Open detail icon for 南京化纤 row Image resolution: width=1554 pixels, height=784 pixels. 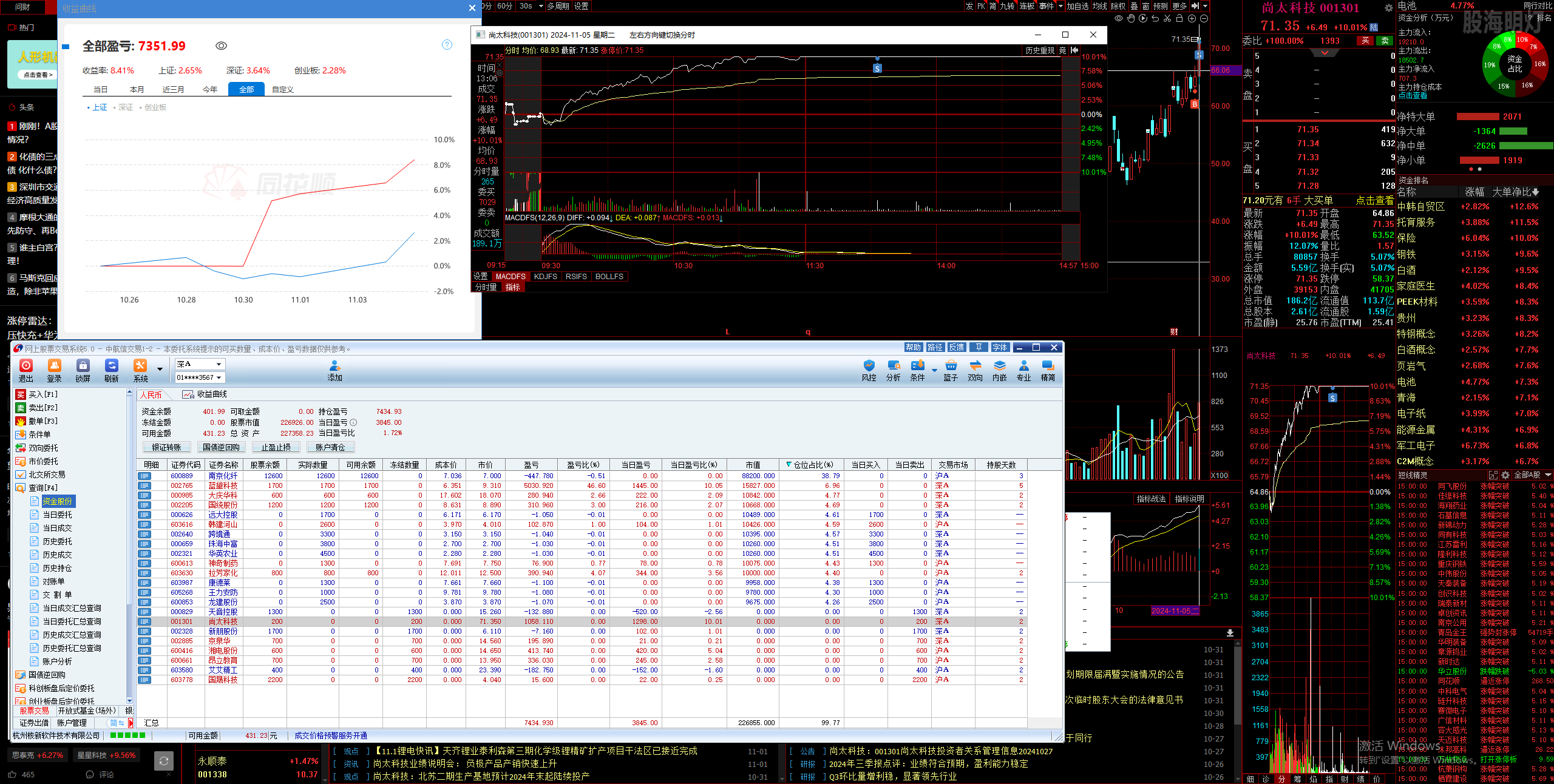click(144, 476)
